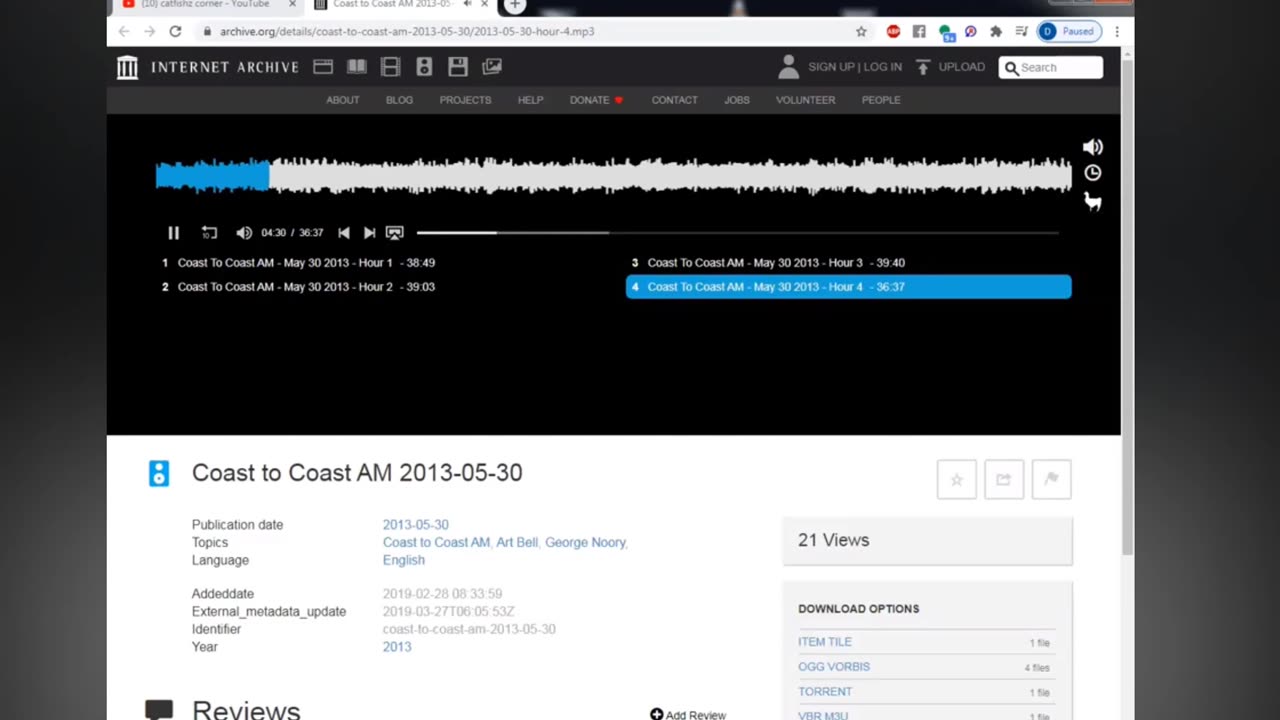Click Add Review

[688, 715]
